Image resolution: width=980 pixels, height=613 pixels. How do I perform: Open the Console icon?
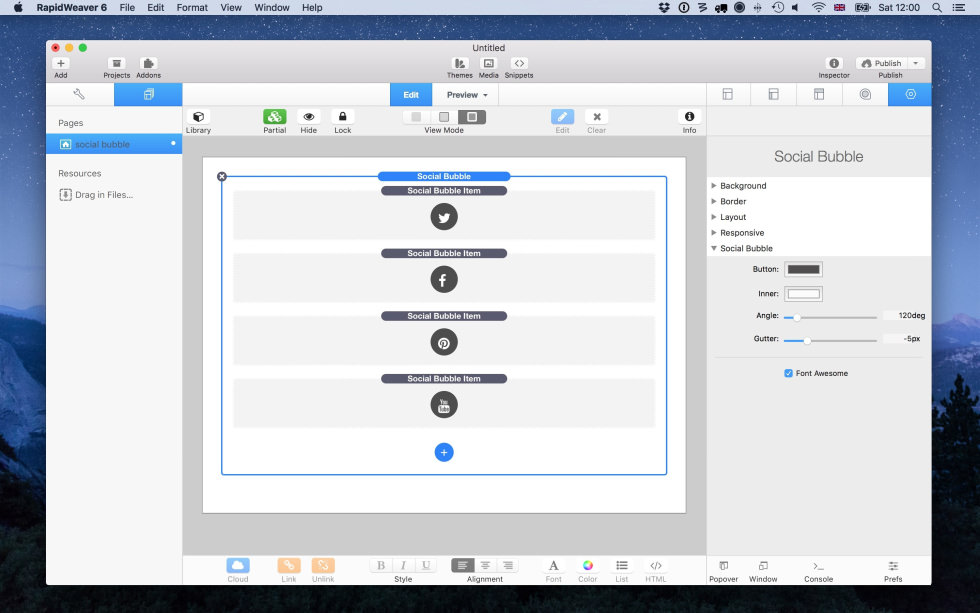click(818, 566)
